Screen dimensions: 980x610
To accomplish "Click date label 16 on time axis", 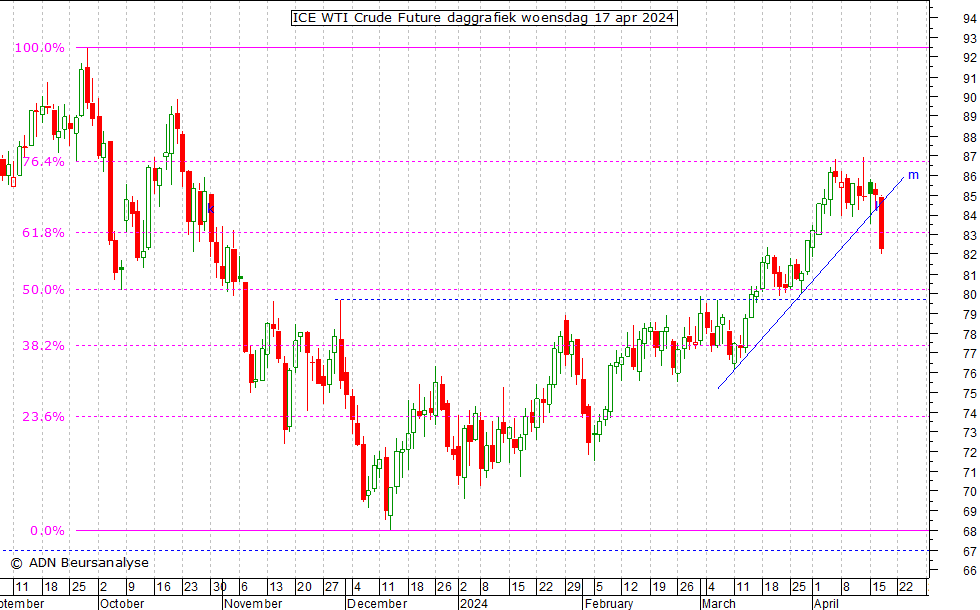I will (163, 587).
